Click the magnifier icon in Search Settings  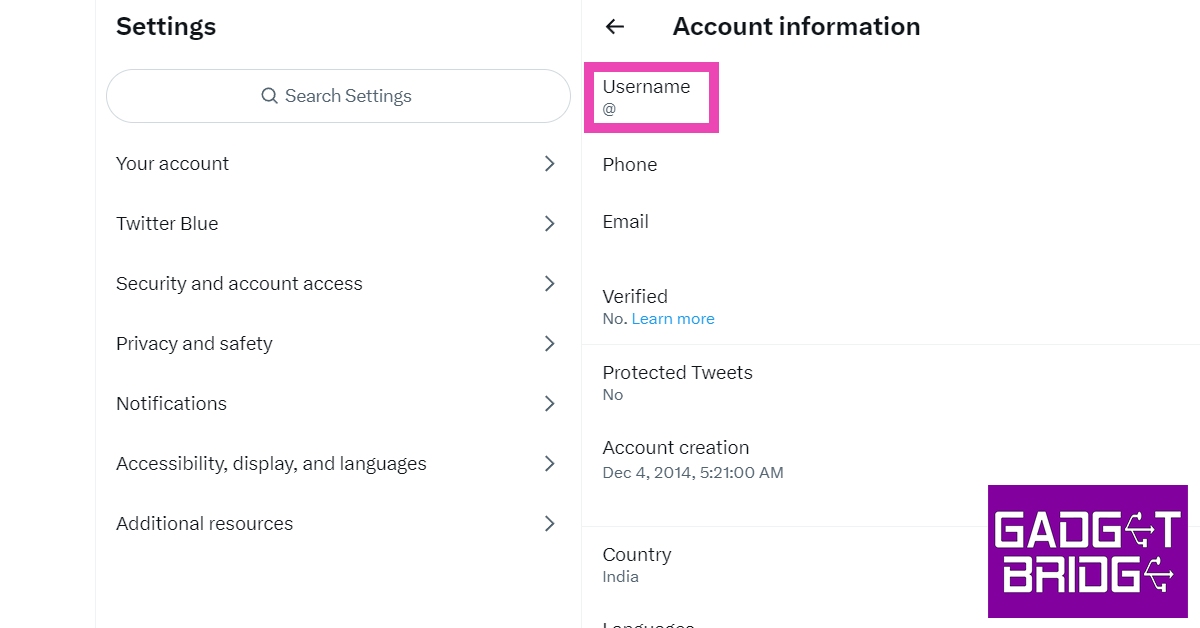pos(269,96)
